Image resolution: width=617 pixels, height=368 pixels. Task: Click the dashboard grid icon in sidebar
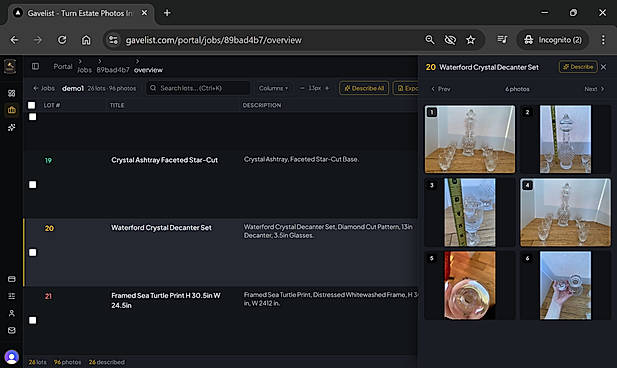coord(11,93)
